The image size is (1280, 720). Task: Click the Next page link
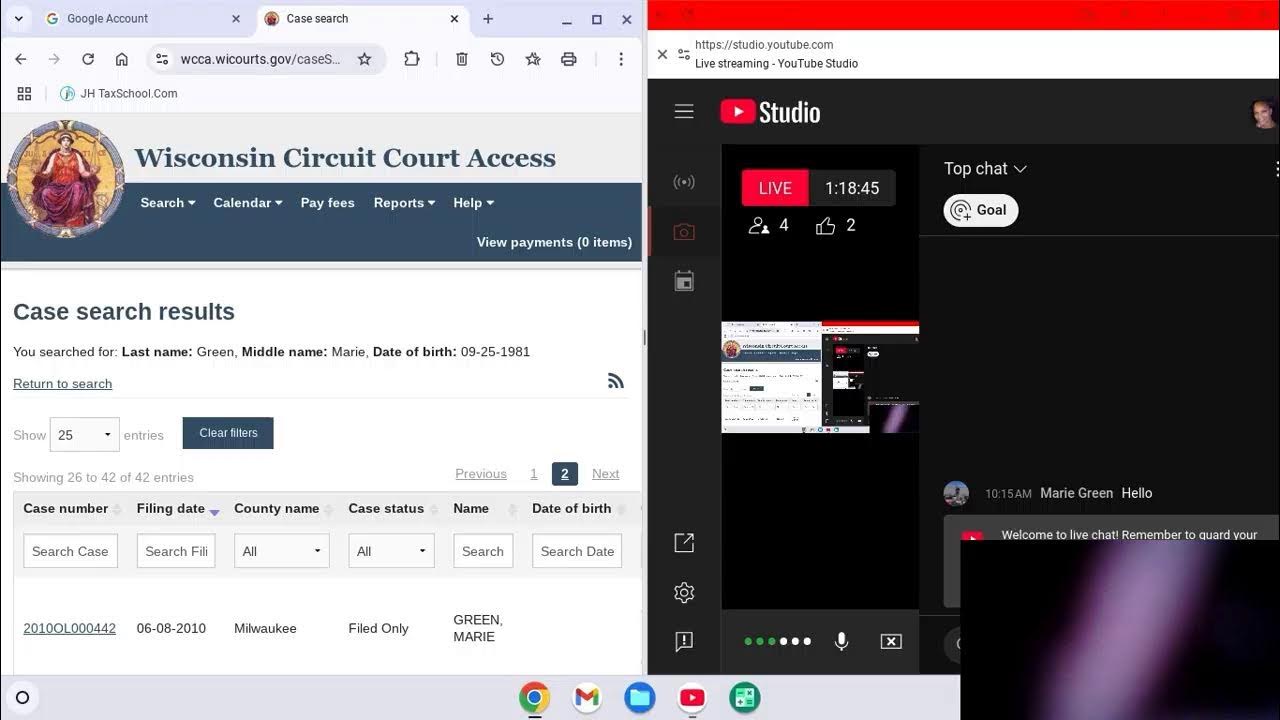click(x=605, y=474)
